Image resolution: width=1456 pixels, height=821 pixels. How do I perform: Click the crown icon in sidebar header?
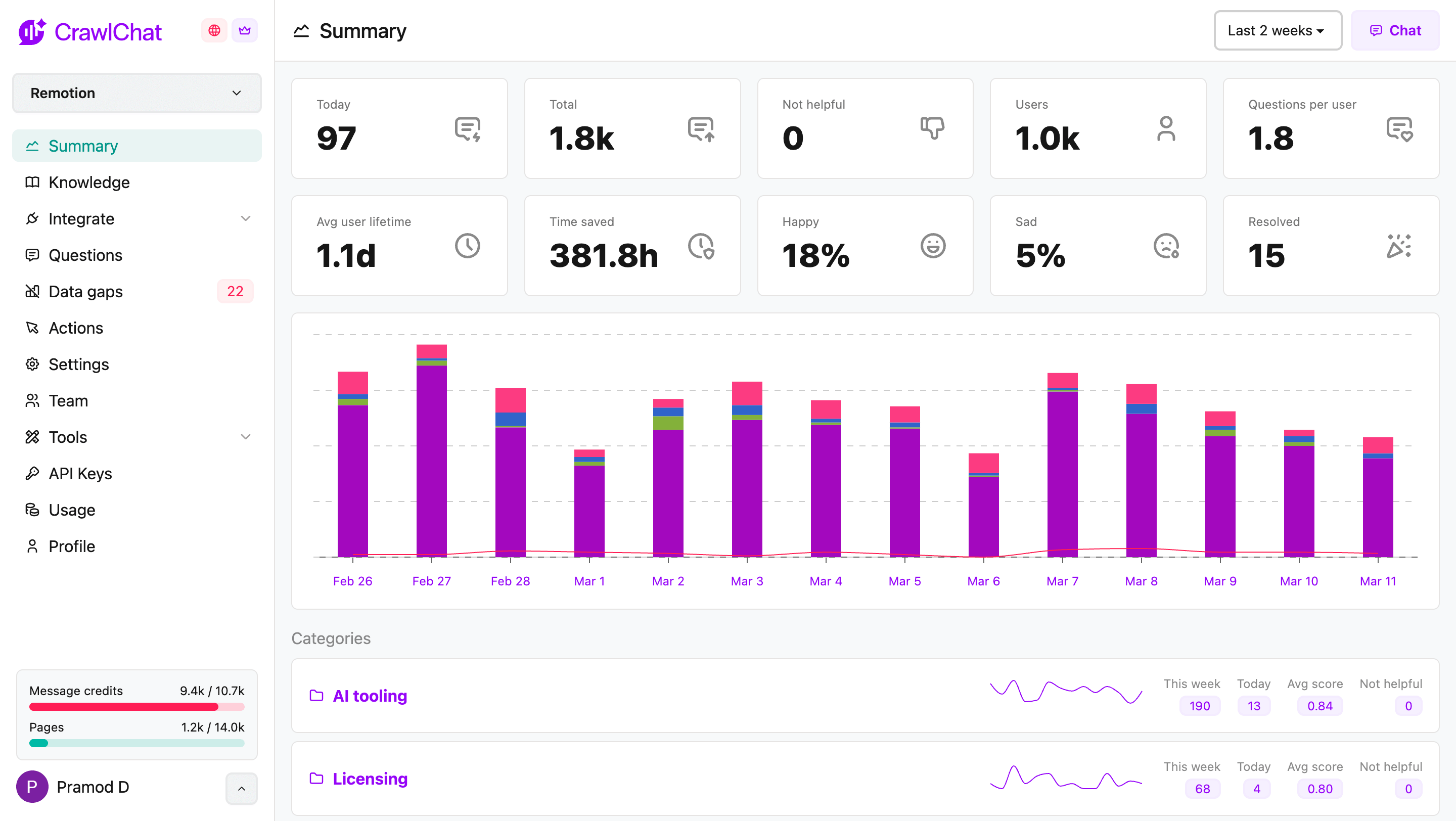click(244, 30)
